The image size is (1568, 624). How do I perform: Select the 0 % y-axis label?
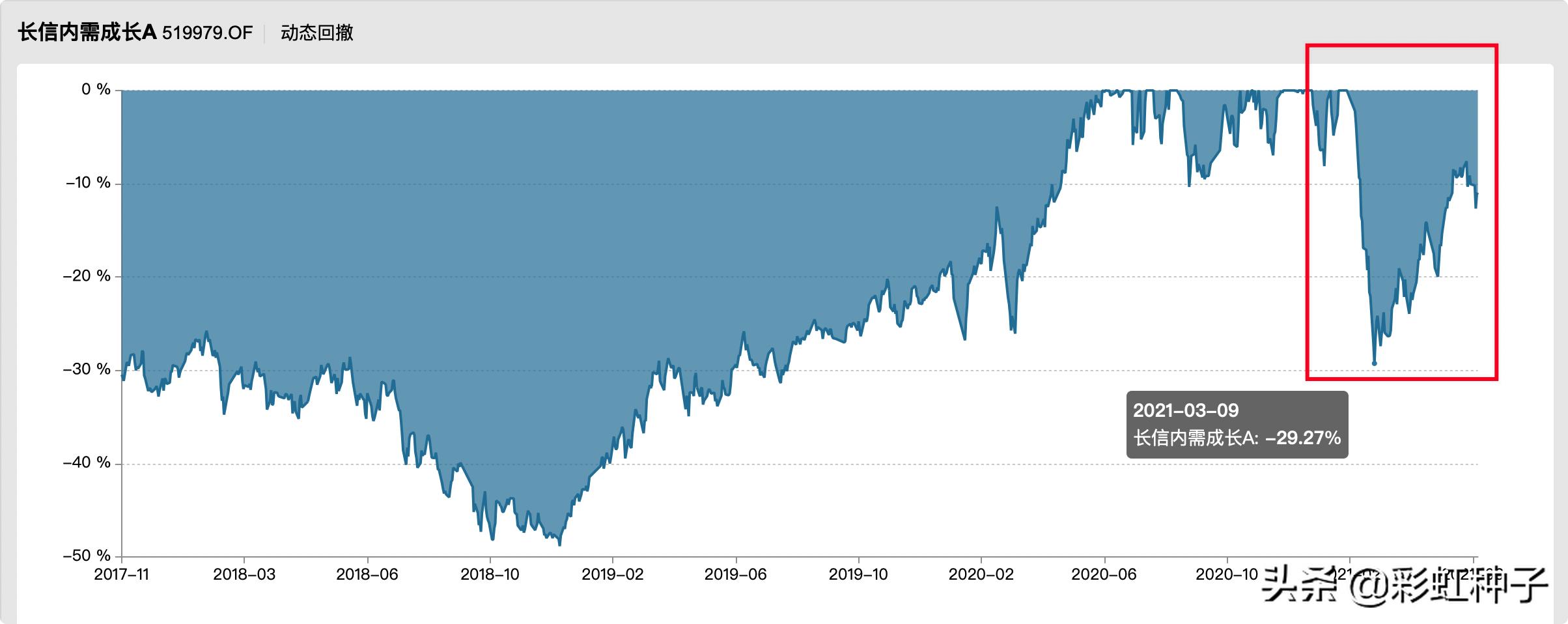[x=96, y=89]
